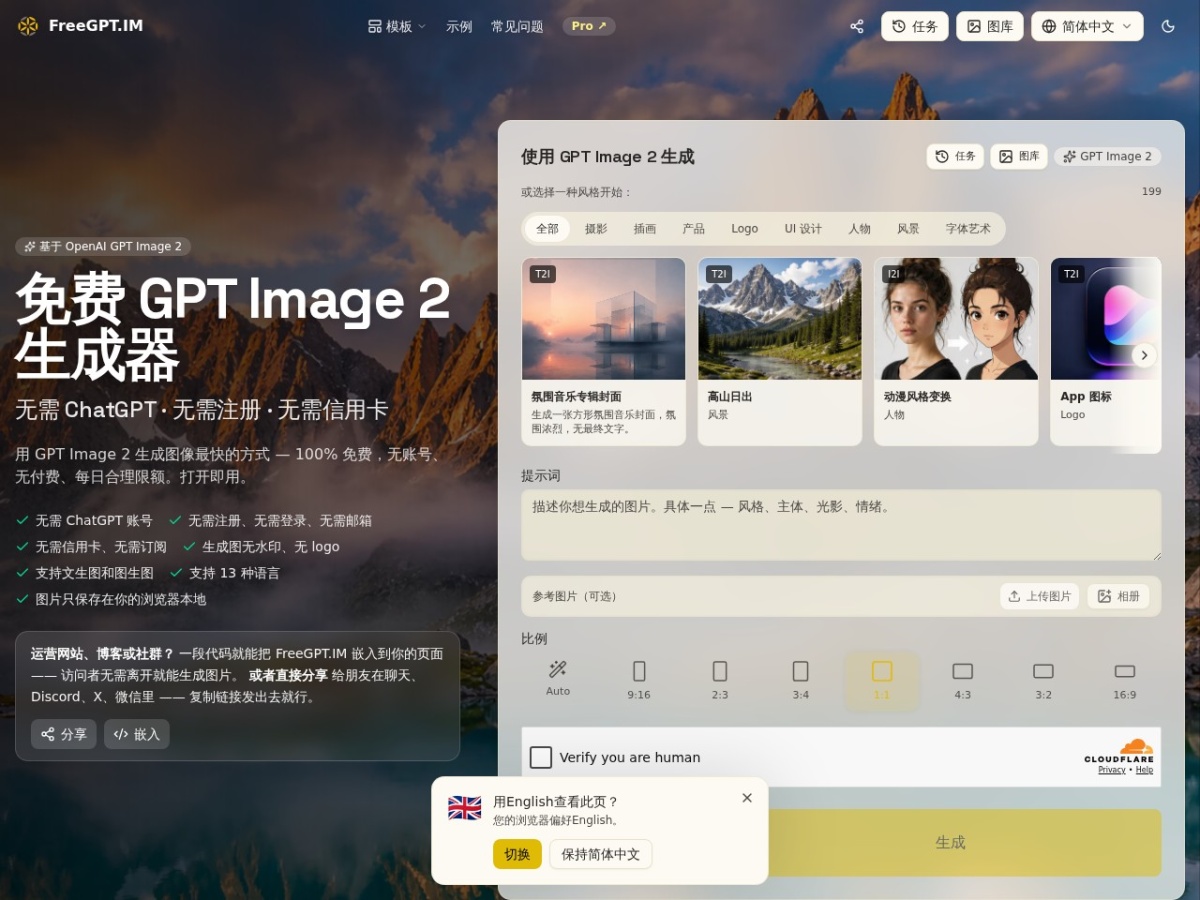The image size is (1200, 900).
Task: Select the 插画 style tab
Action: [645, 229]
